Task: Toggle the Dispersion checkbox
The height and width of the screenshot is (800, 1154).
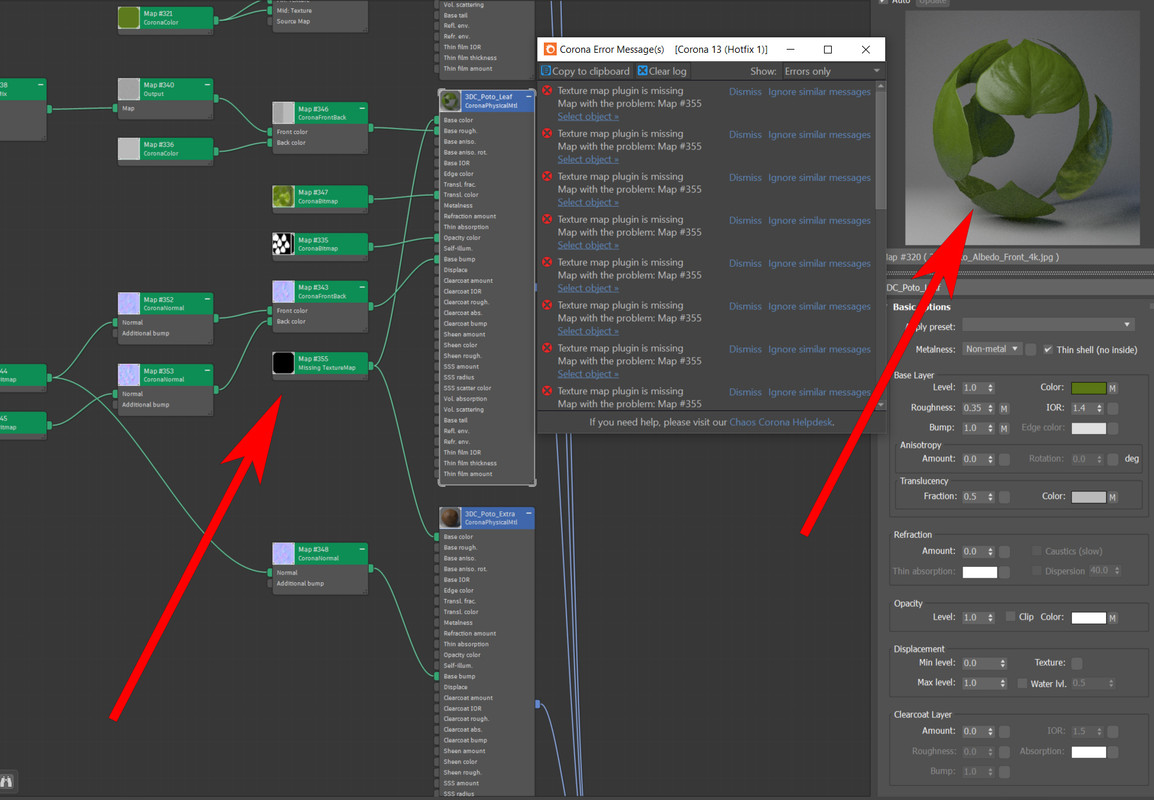Action: [x=1036, y=571]
